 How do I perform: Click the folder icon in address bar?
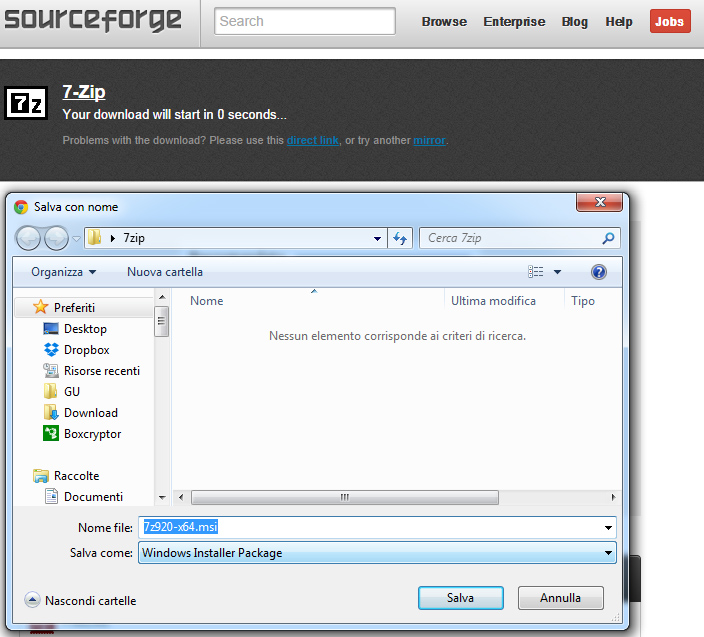(x=94, y=237)
